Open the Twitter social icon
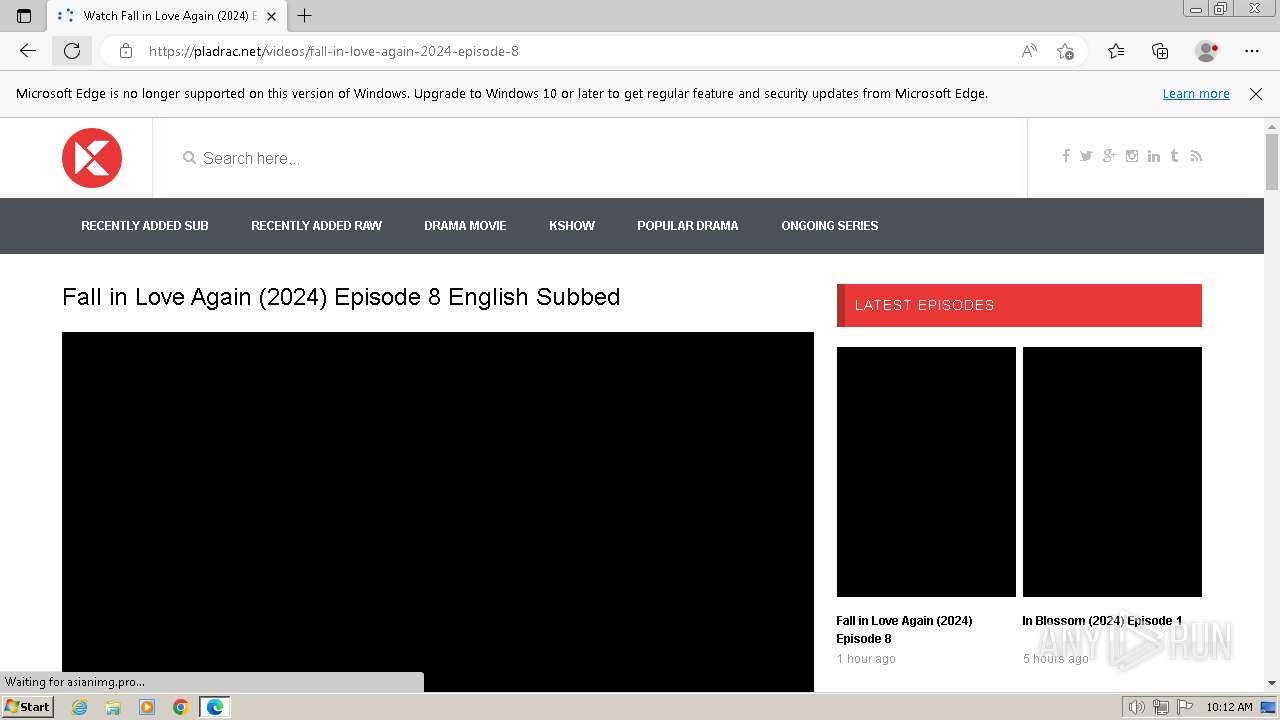Viewport: 1280px width, 720px height. tap(1086, 156)
